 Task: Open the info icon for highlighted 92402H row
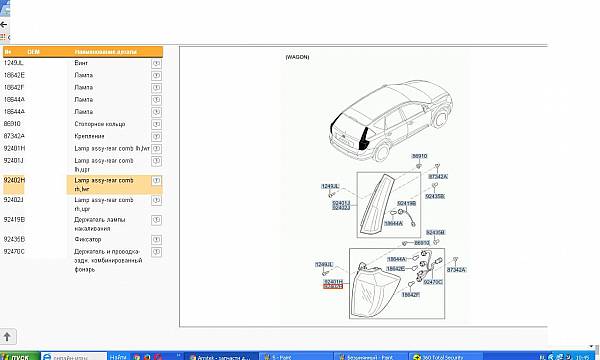coord(156,181)
